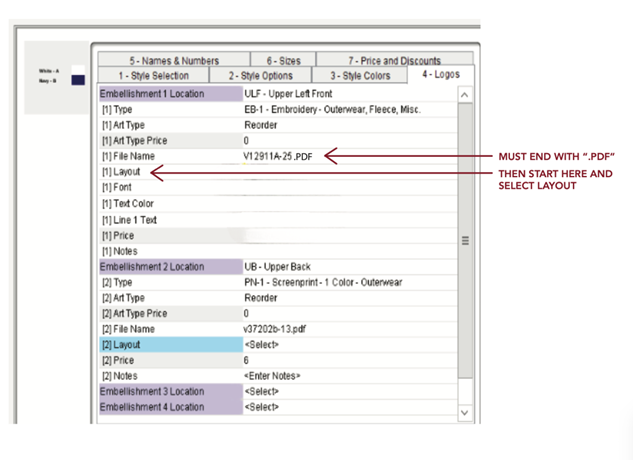Click the [1] Layout row value
The image size is (633, 460).
click(x=348, y=172)
